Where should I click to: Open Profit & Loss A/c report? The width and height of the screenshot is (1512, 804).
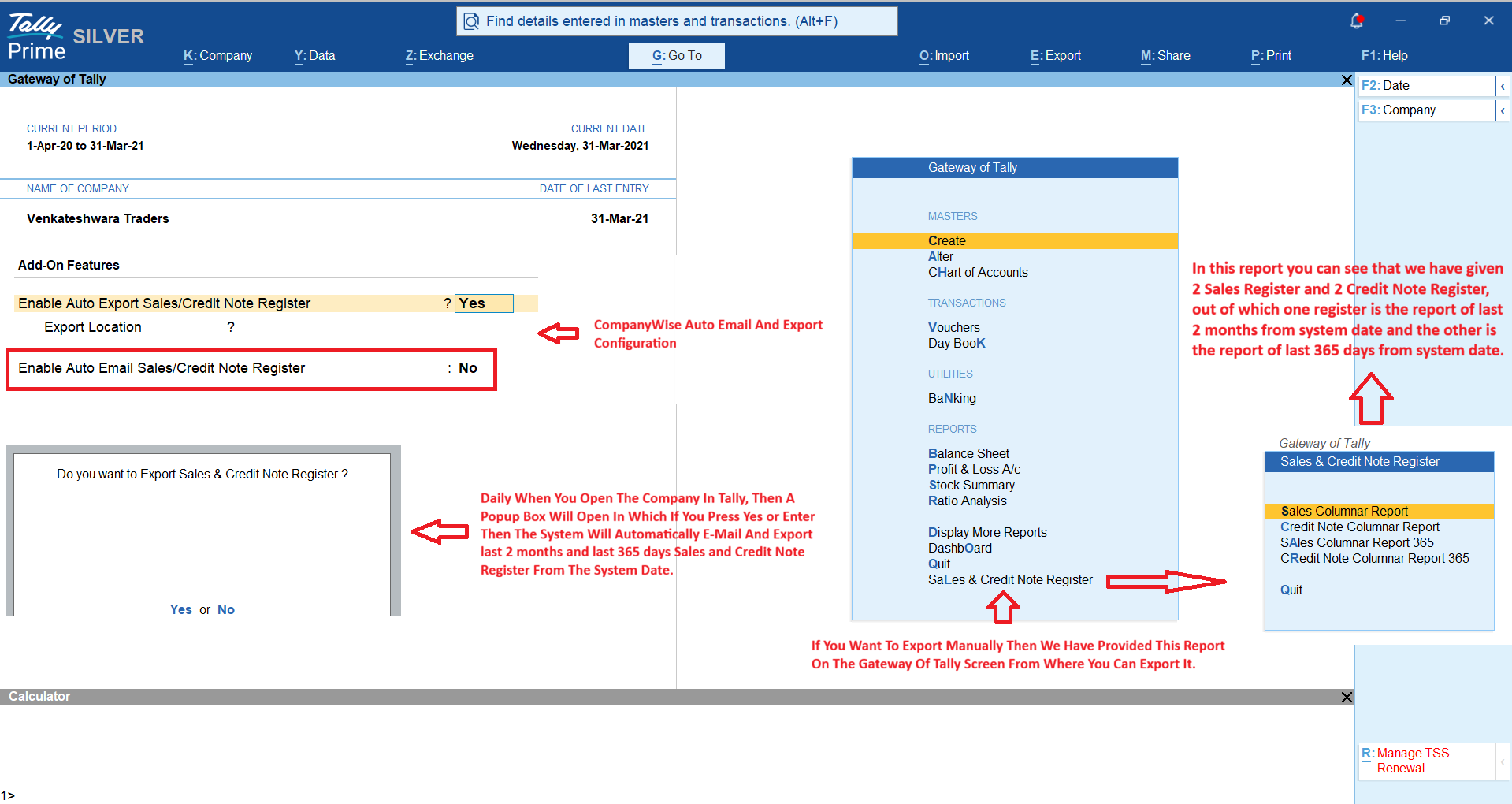click(974, 470)
